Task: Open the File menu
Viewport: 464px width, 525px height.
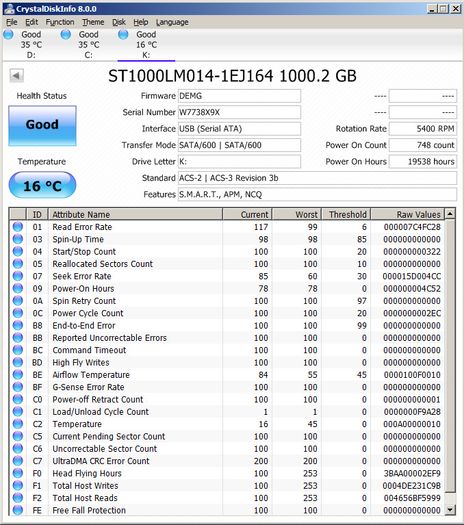Action: point(12,22)
